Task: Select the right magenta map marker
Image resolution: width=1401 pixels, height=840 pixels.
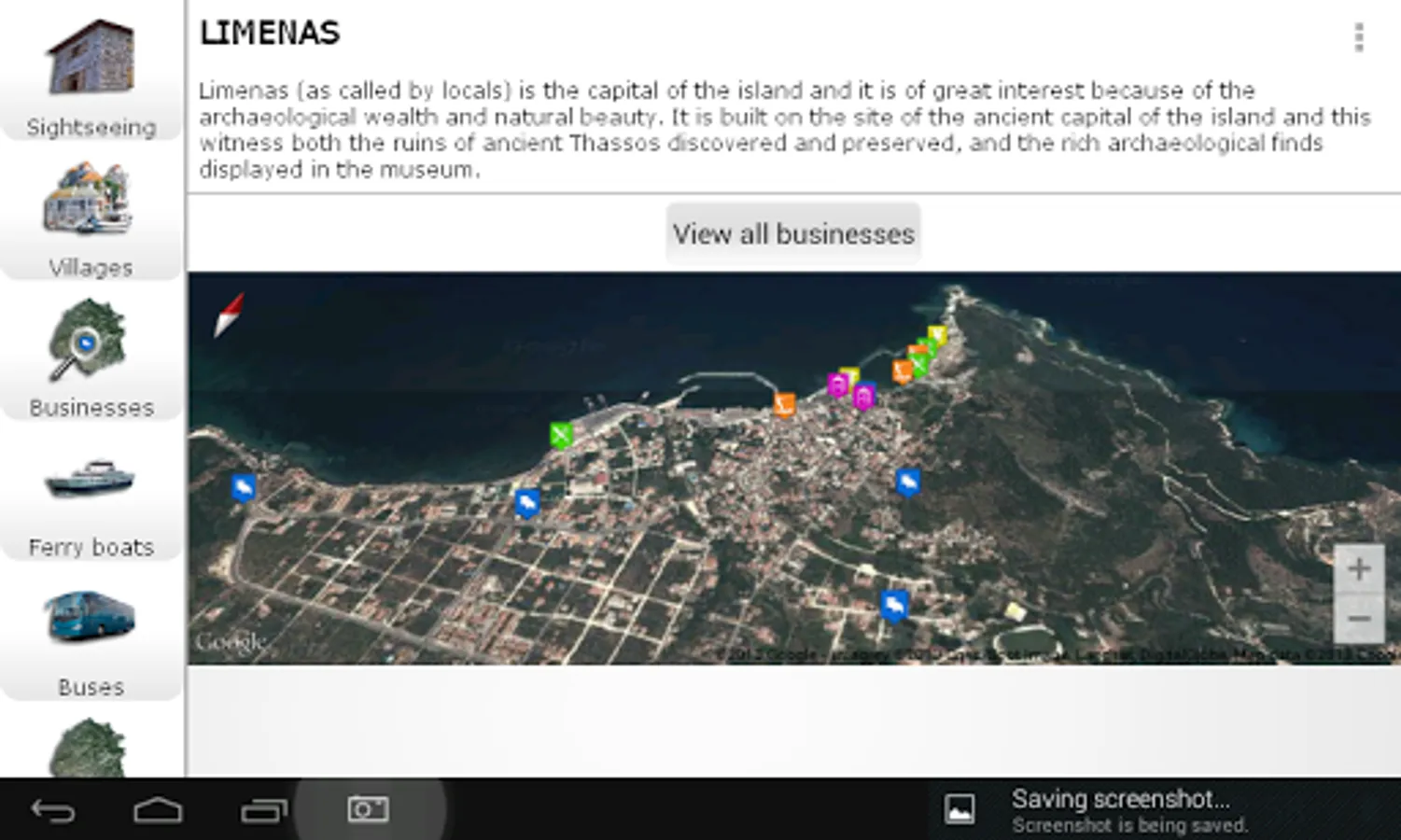Action: coord(864,397)
